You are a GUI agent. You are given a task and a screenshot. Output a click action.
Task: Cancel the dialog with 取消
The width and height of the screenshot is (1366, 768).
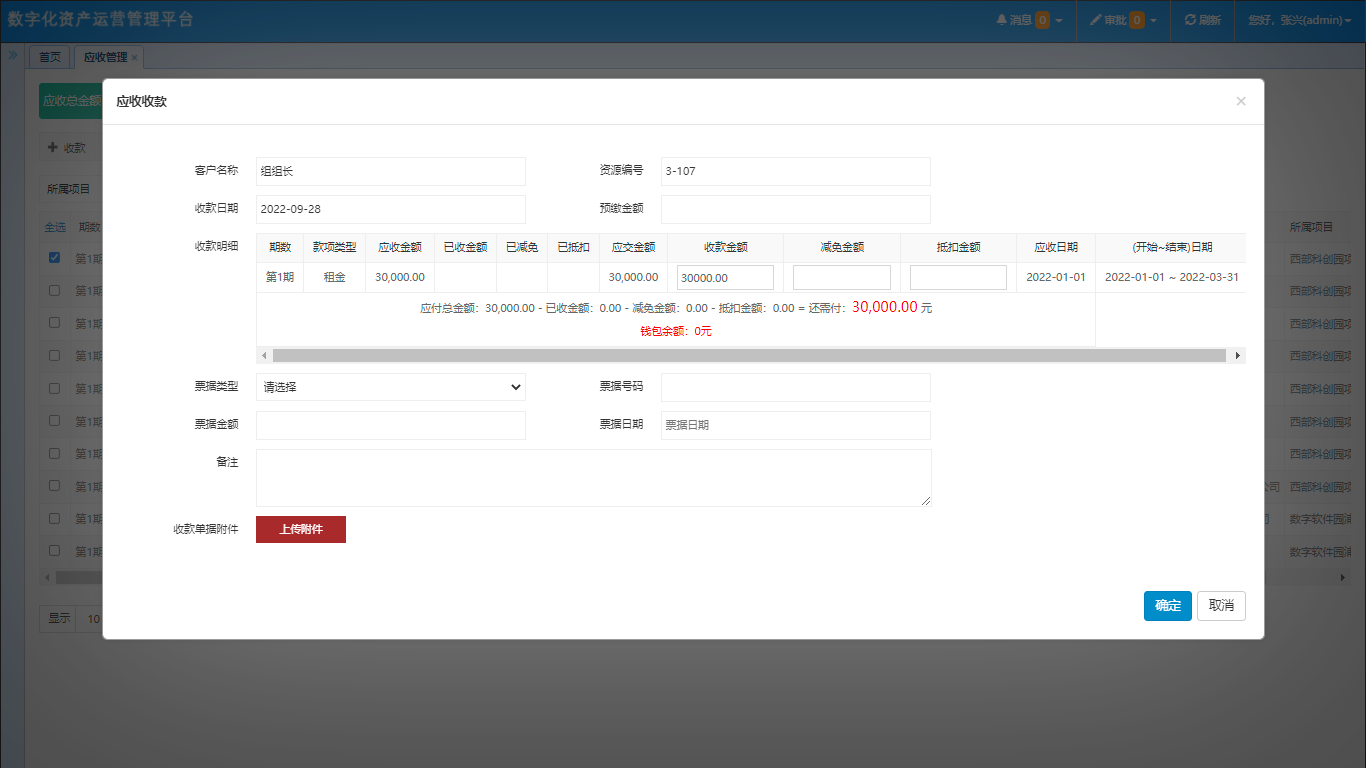click(x=1221, y=605)
